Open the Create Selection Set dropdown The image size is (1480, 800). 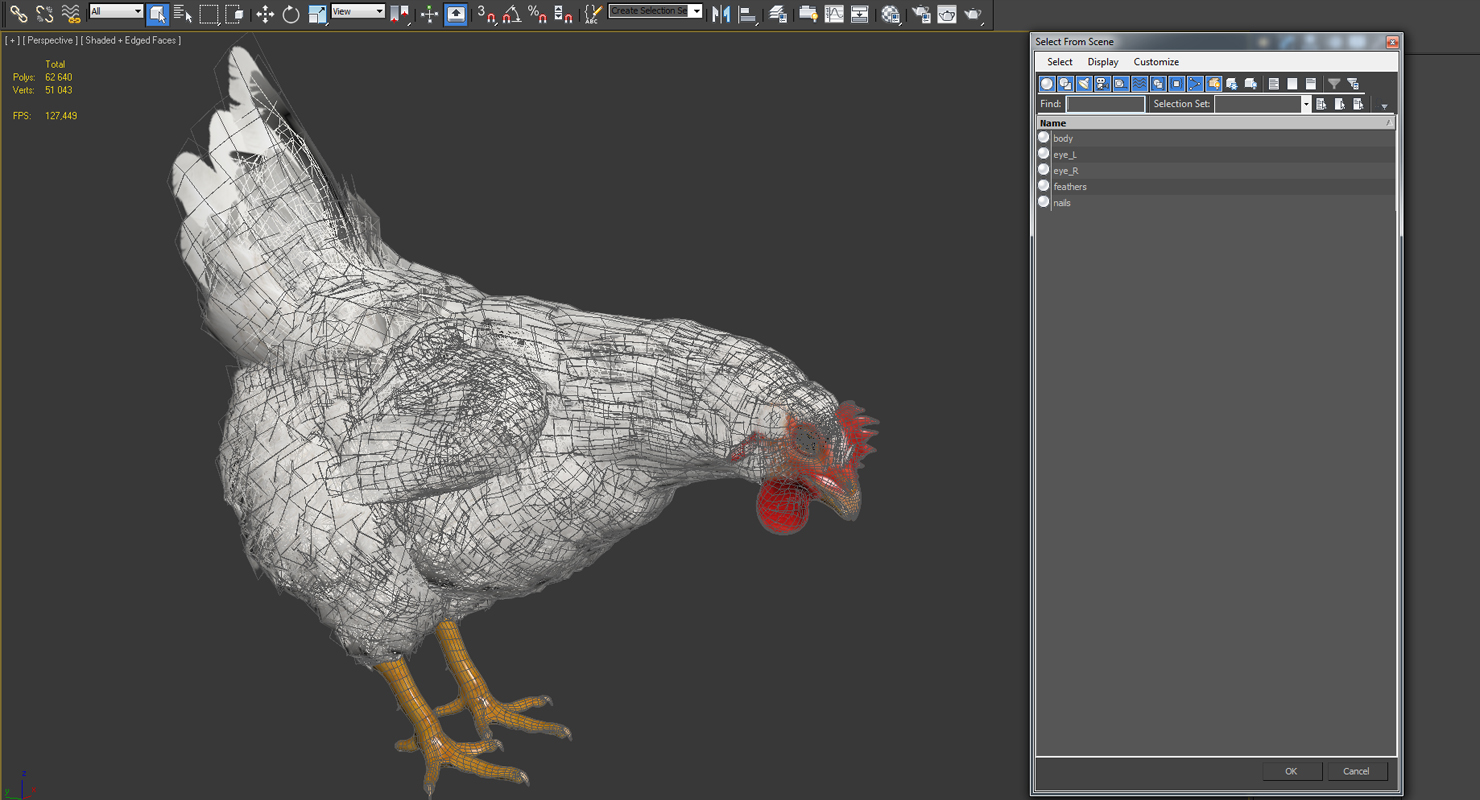(655, 11)
